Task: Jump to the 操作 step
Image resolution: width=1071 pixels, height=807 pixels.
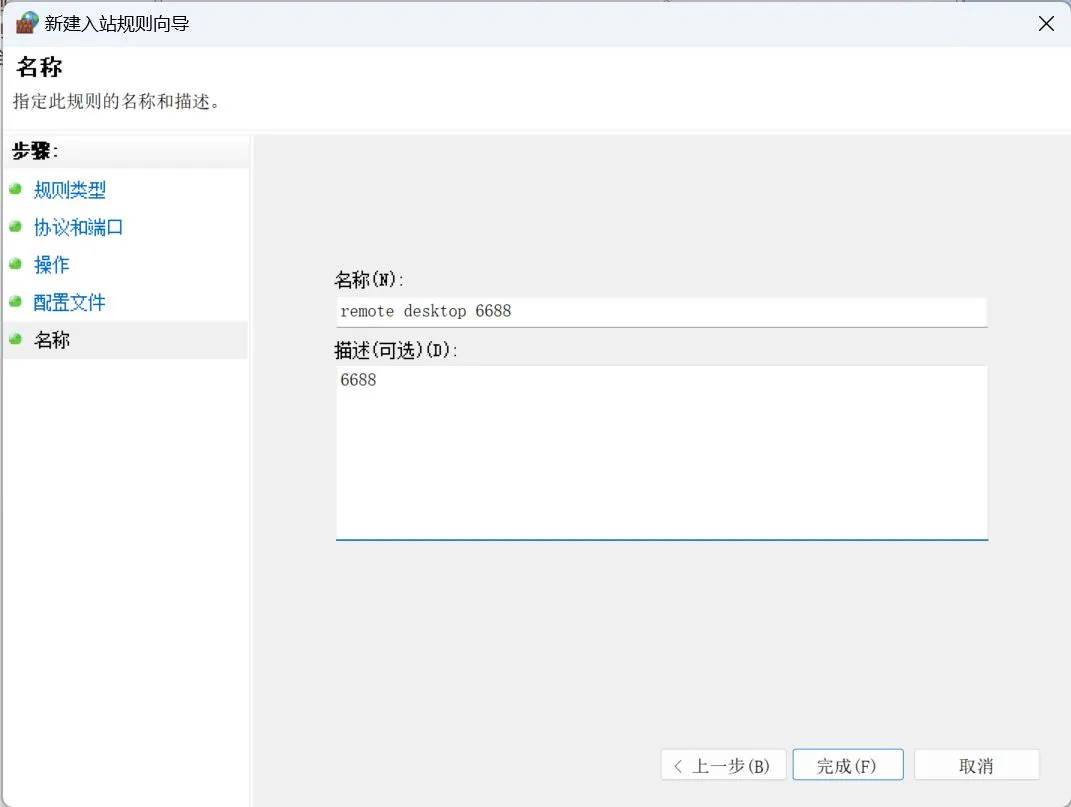Action: pyautogui.click(x=52, y=264)
